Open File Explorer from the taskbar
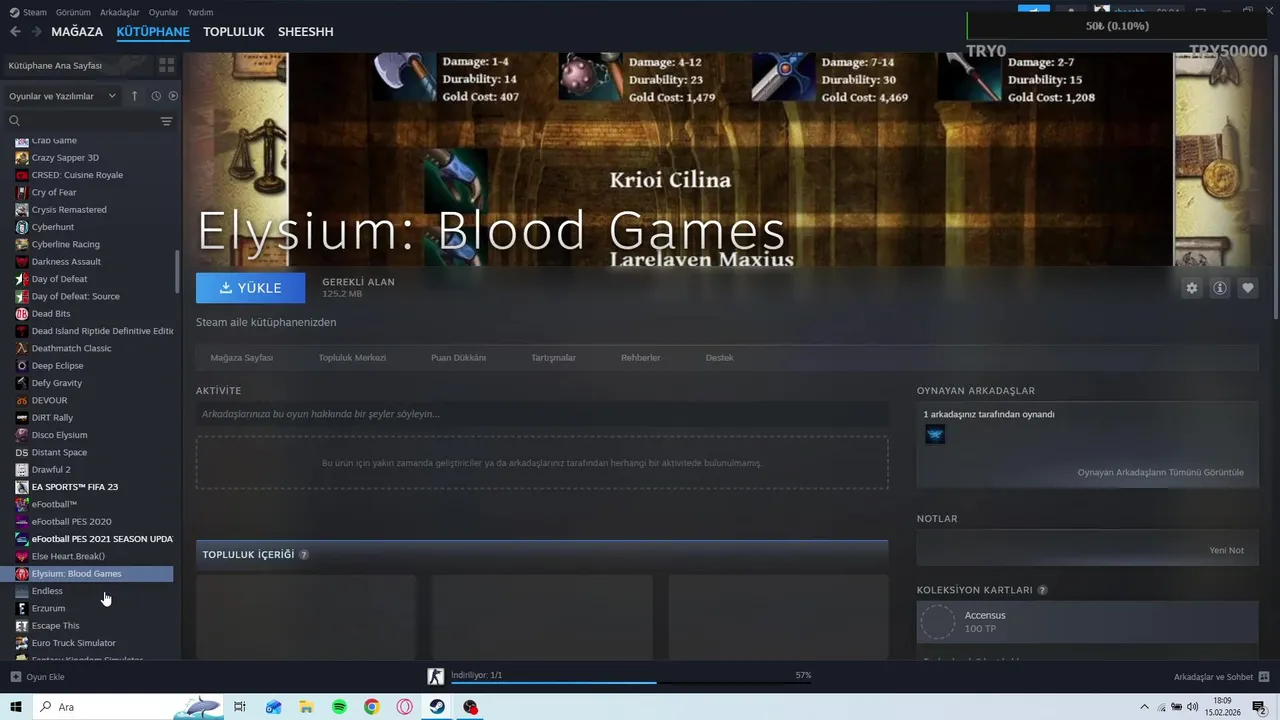The width and height of the screenshot is (1280, 720). (x=306, y=707)
